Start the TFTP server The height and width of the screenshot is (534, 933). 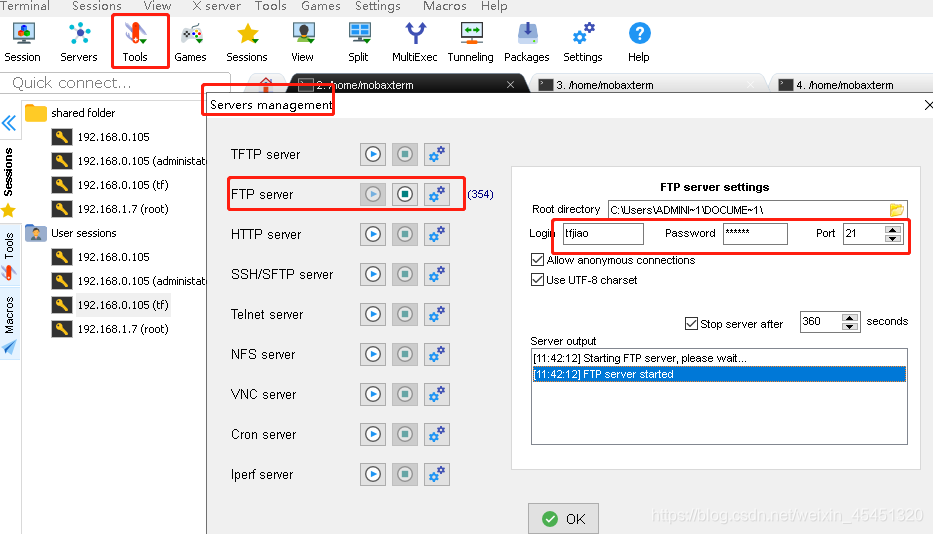pos(373,154)
